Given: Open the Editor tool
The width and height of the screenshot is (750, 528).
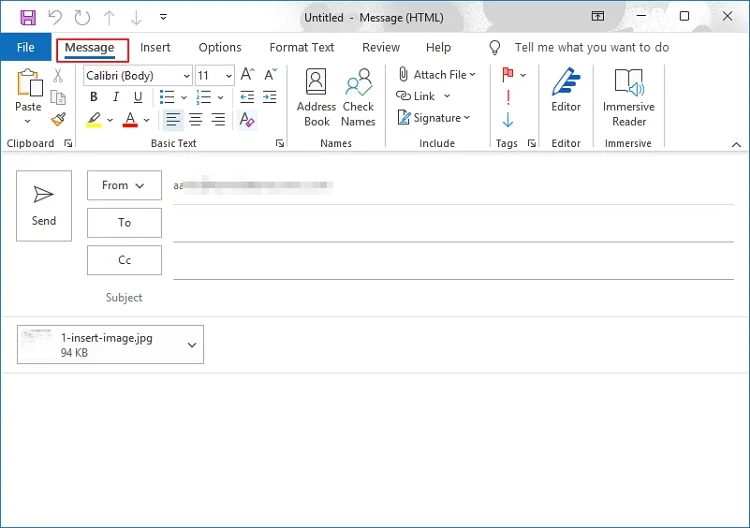Looking at the screenshot, I should click(x=566, y=90).
